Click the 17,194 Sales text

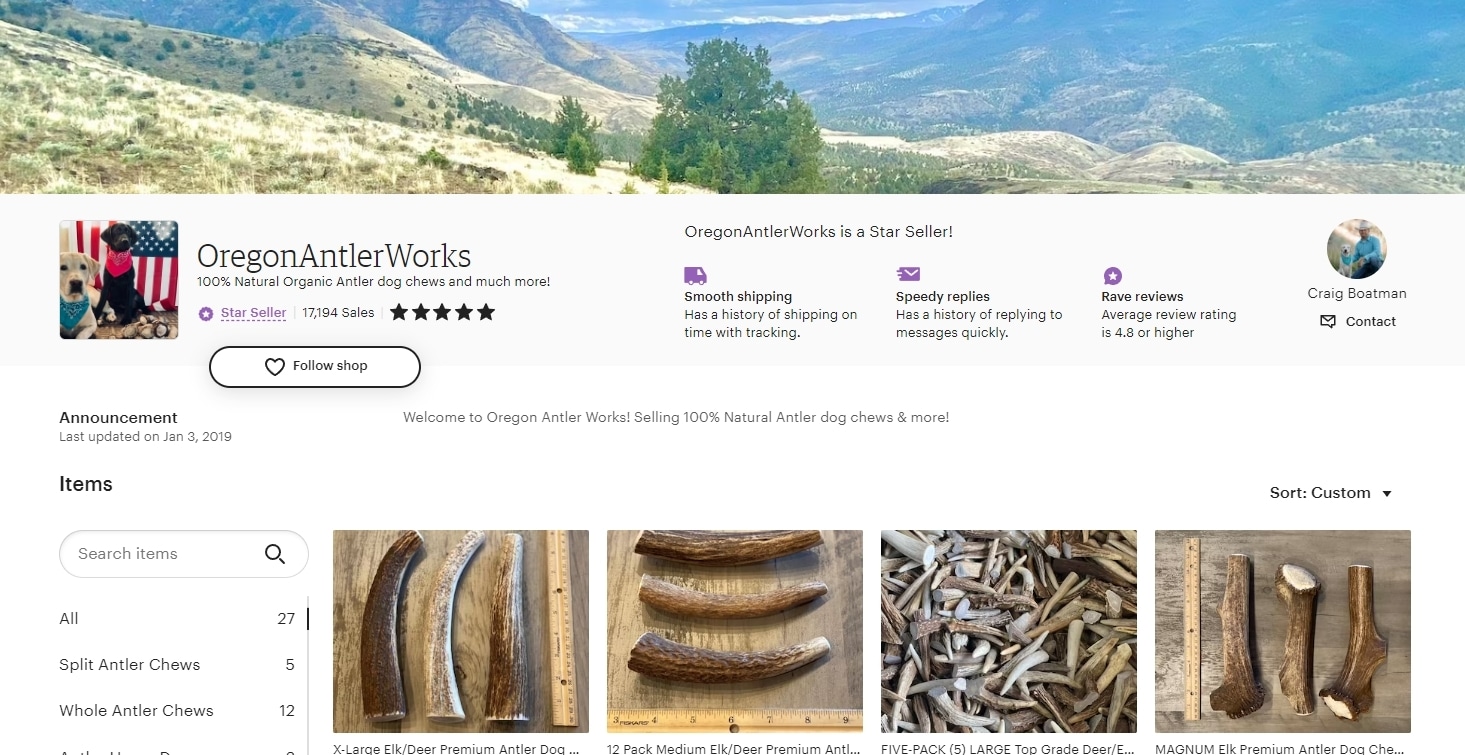[x=338, y=313]
